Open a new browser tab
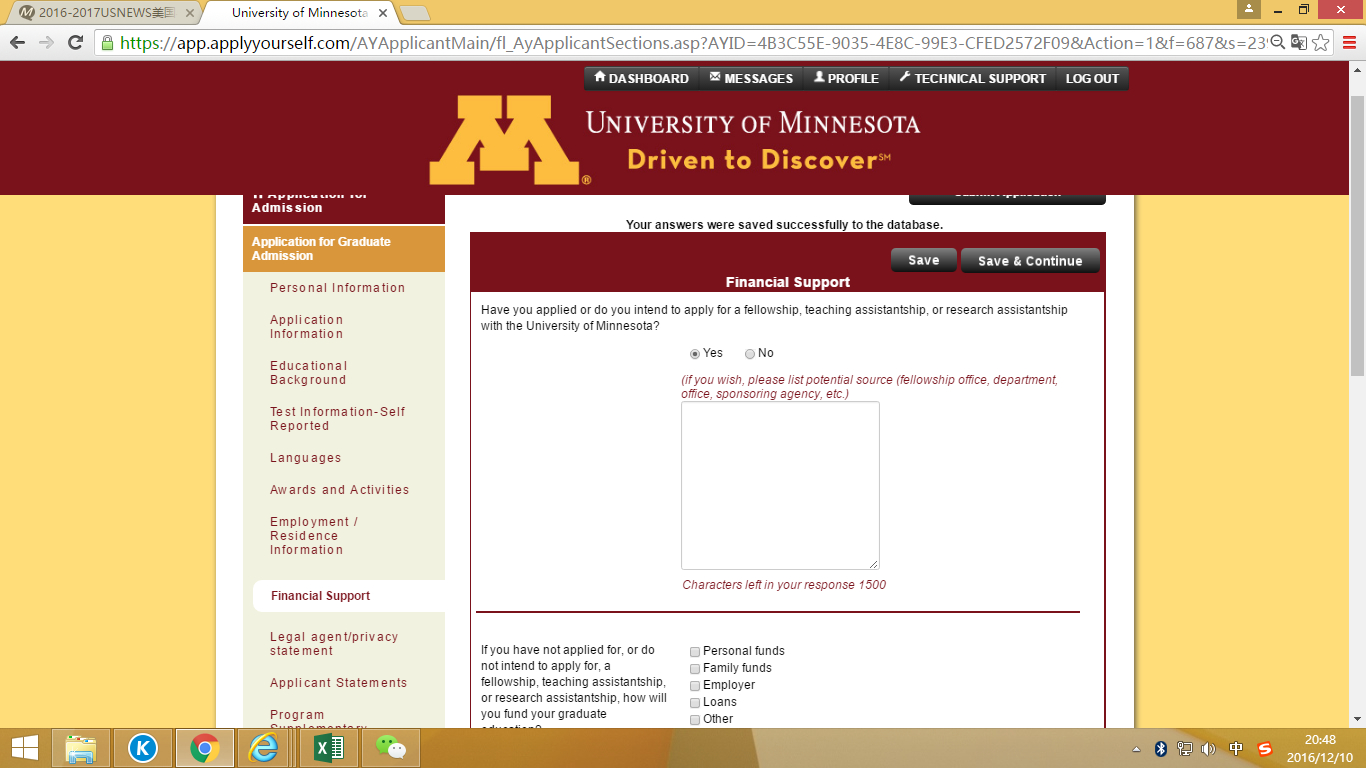This screenshot has height=768, width=1366. [x=414, y=13]
